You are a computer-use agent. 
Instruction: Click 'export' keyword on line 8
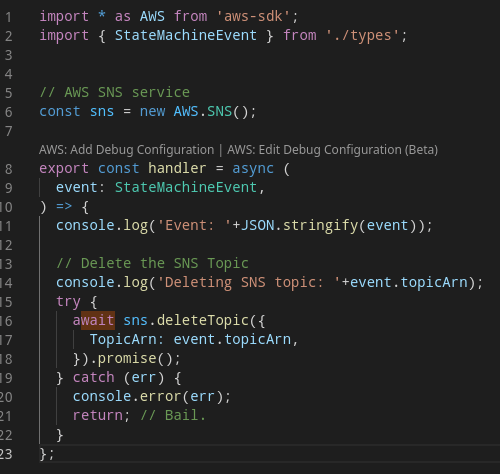[x=64, y=168]
